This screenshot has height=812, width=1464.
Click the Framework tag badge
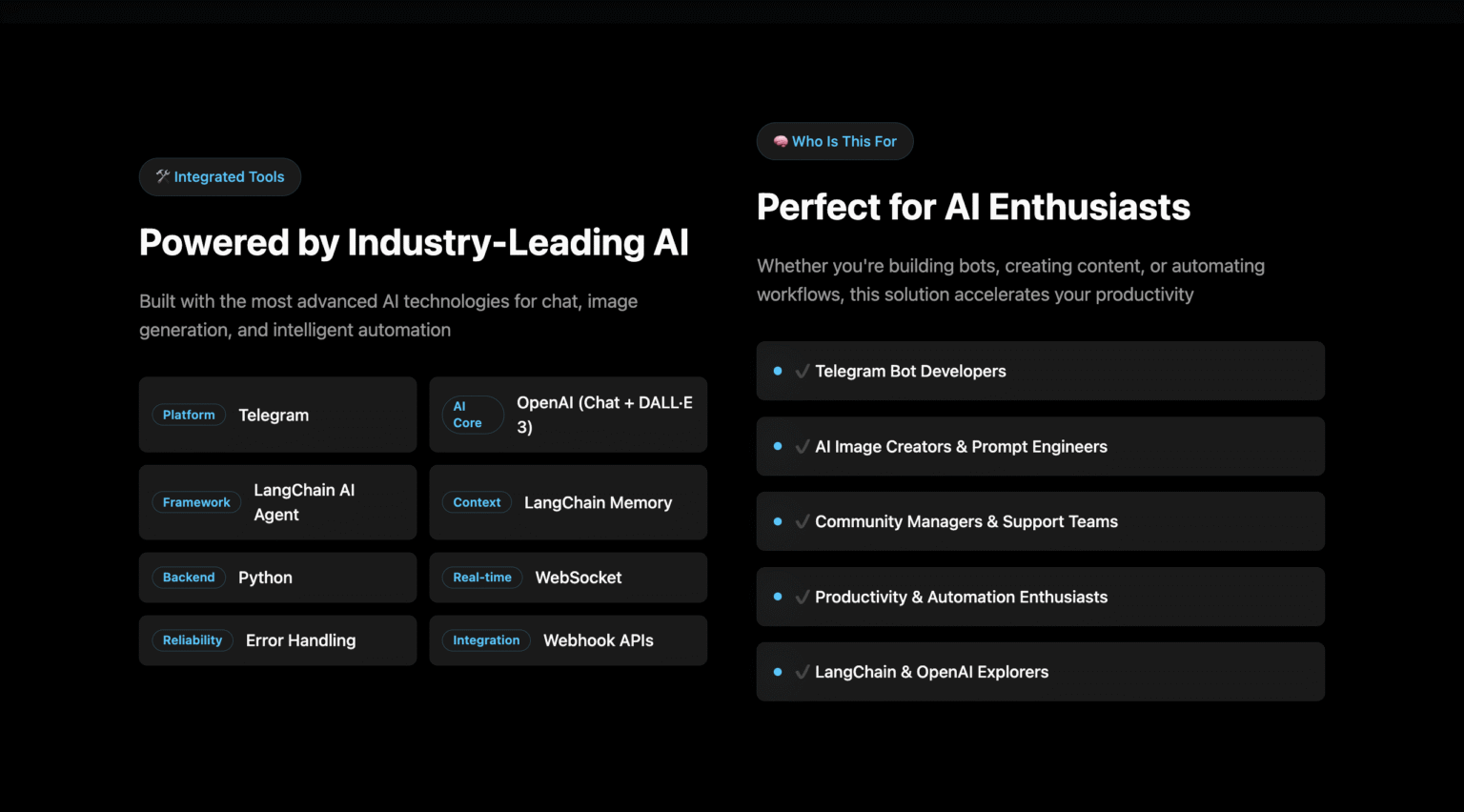click(x=196, y=502)
